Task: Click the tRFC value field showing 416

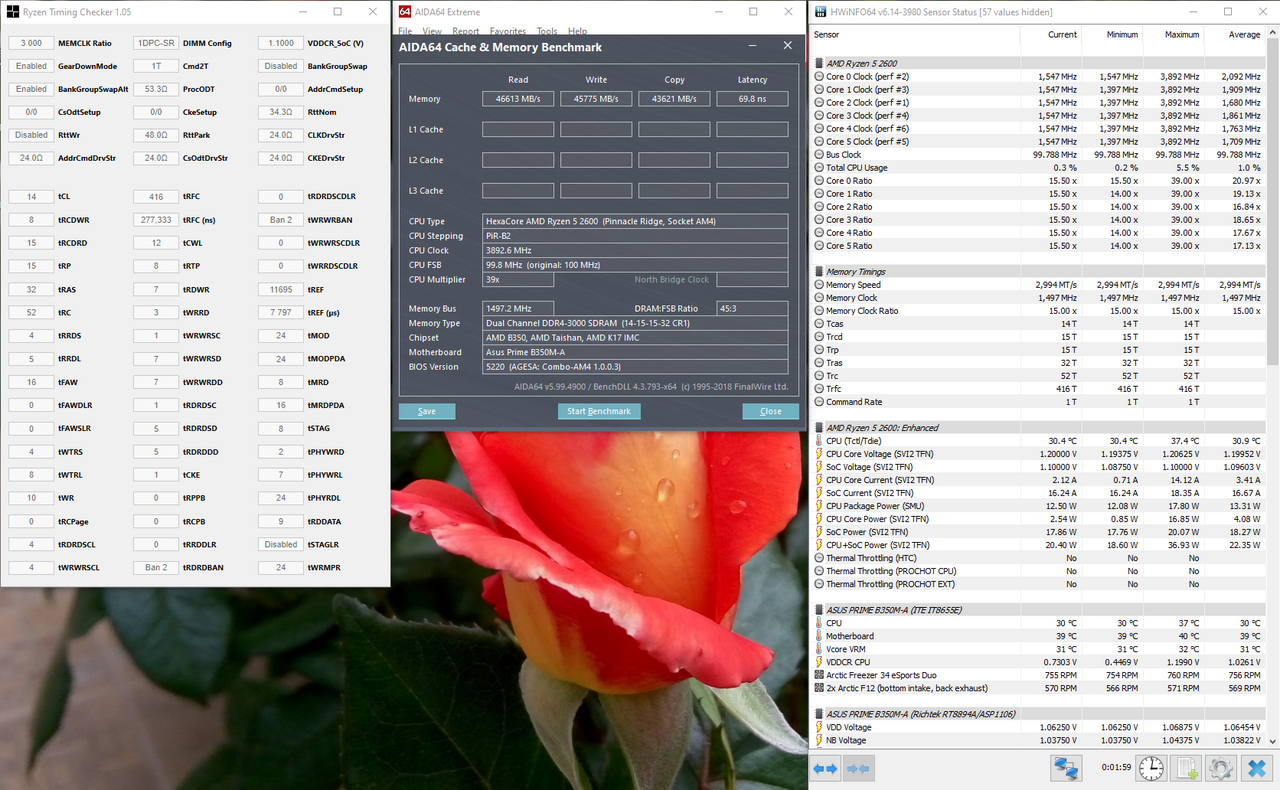Action: tap(156, 197)
